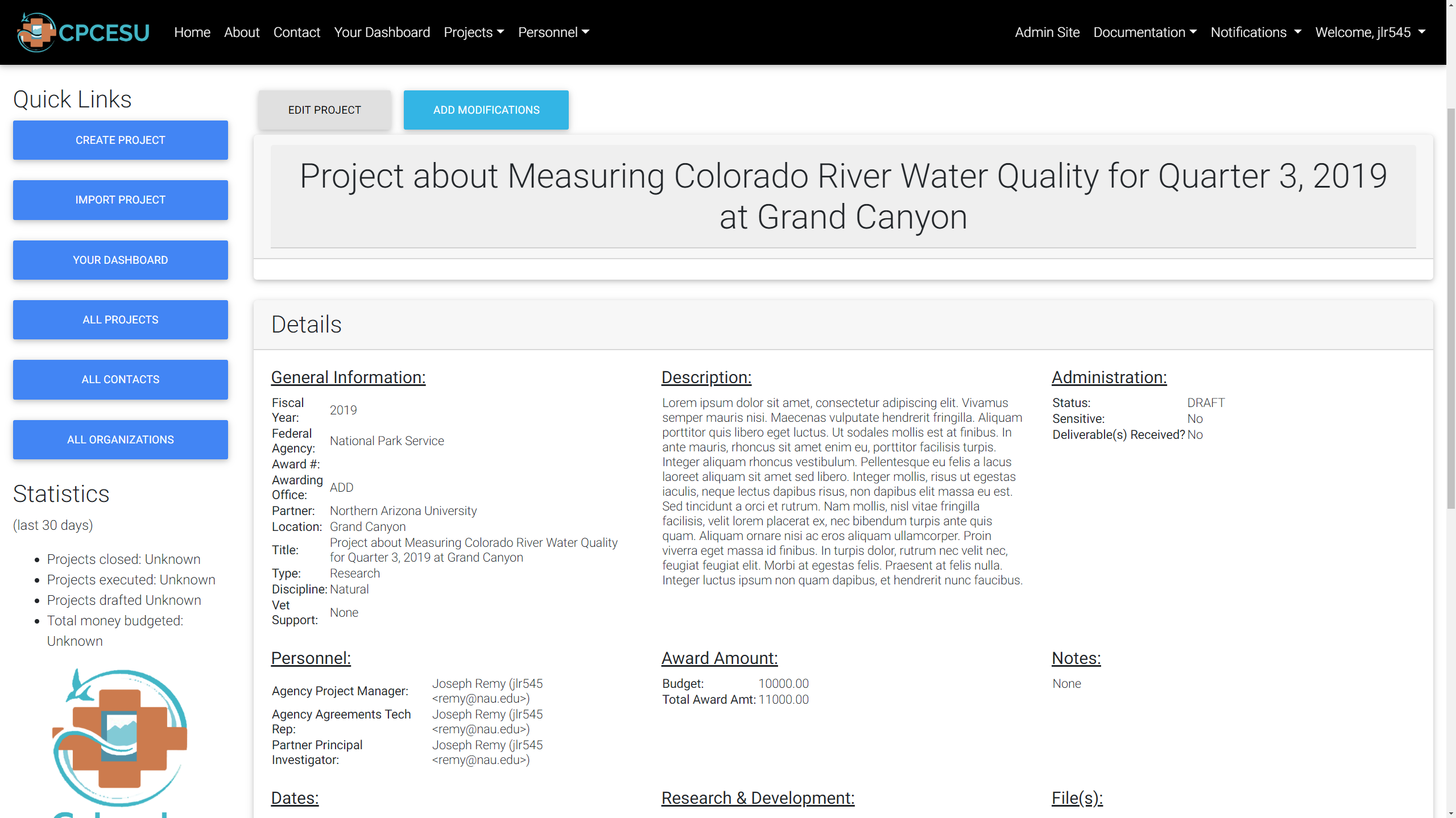Expand the Personnel navigation dropdown
The height and width of the screenshot is (818, 1456).
(553, 32)
